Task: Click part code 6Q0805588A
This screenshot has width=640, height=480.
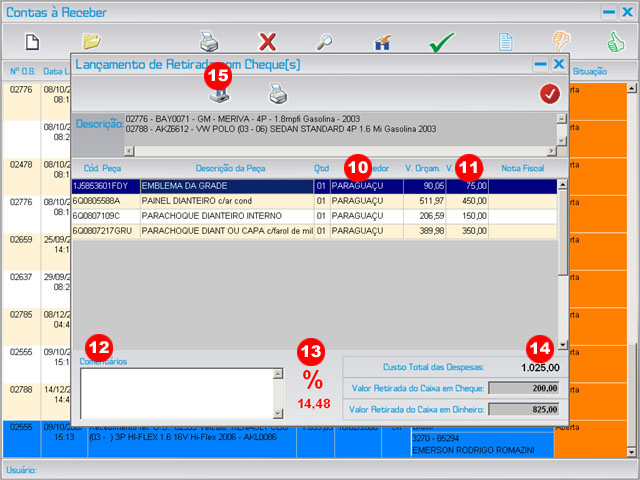Action: (x=96, y=201)
